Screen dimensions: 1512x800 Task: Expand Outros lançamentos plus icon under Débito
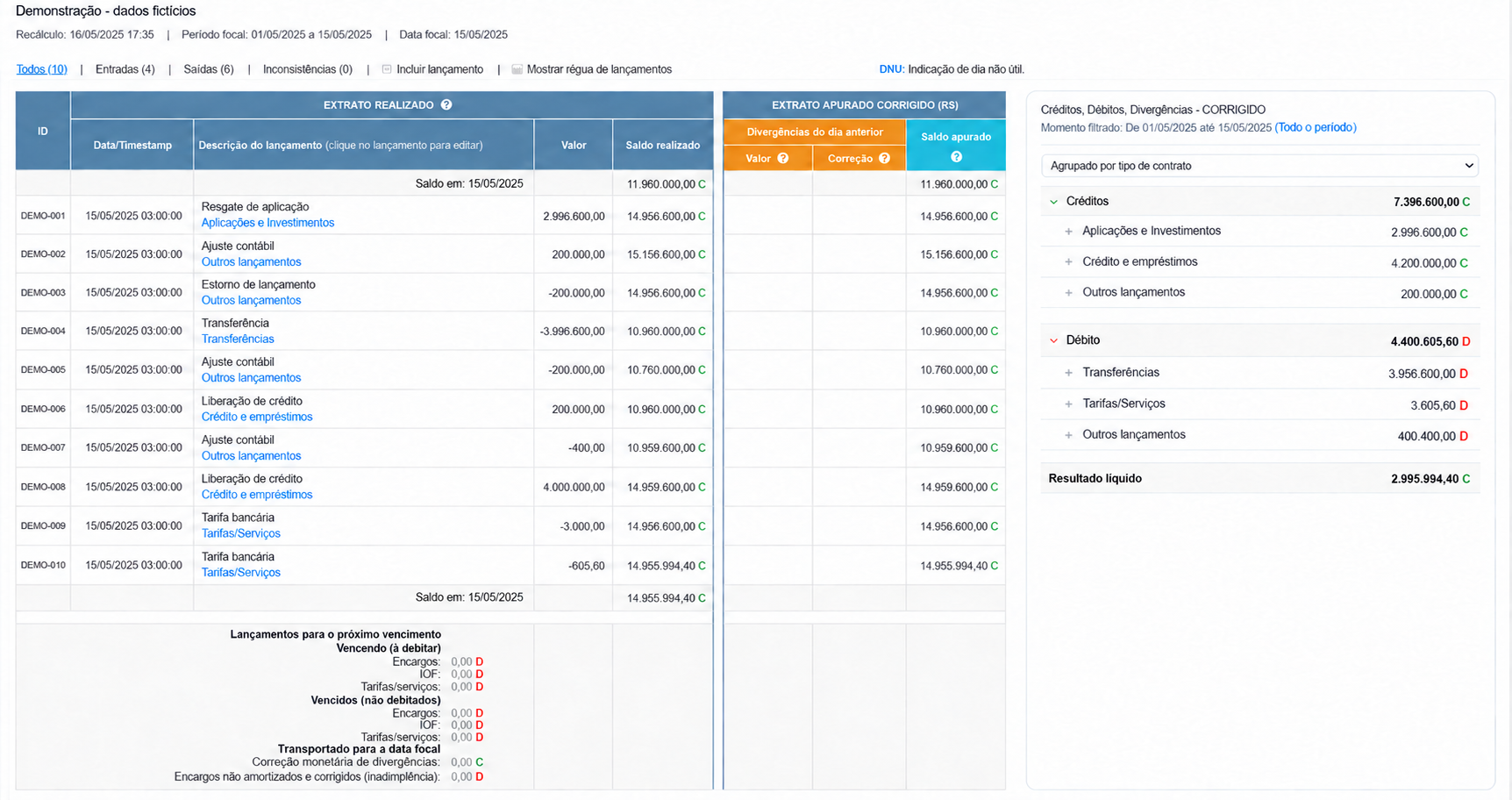coord(1068,435)
